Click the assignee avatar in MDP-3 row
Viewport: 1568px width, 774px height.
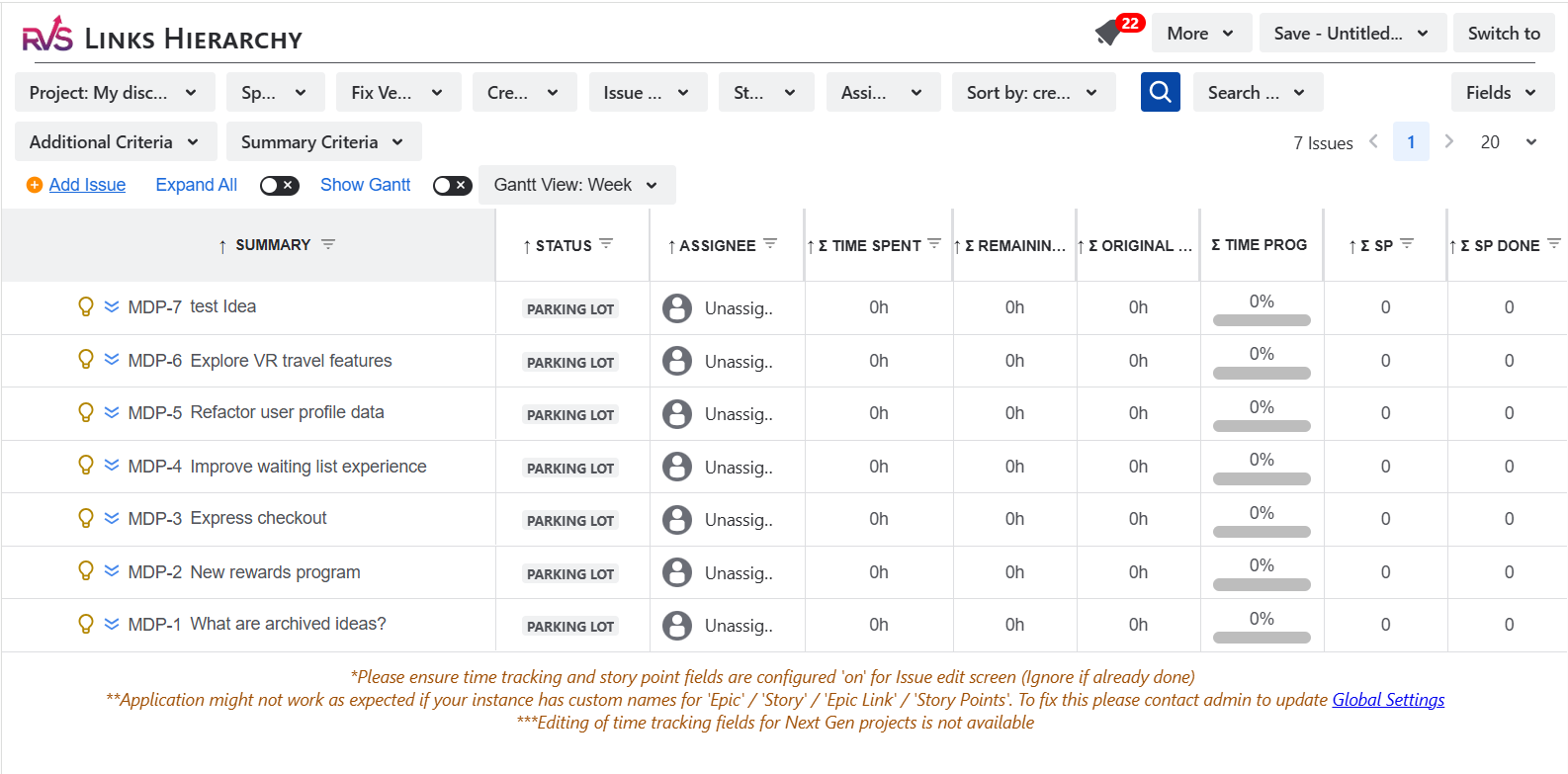(677, 520)
